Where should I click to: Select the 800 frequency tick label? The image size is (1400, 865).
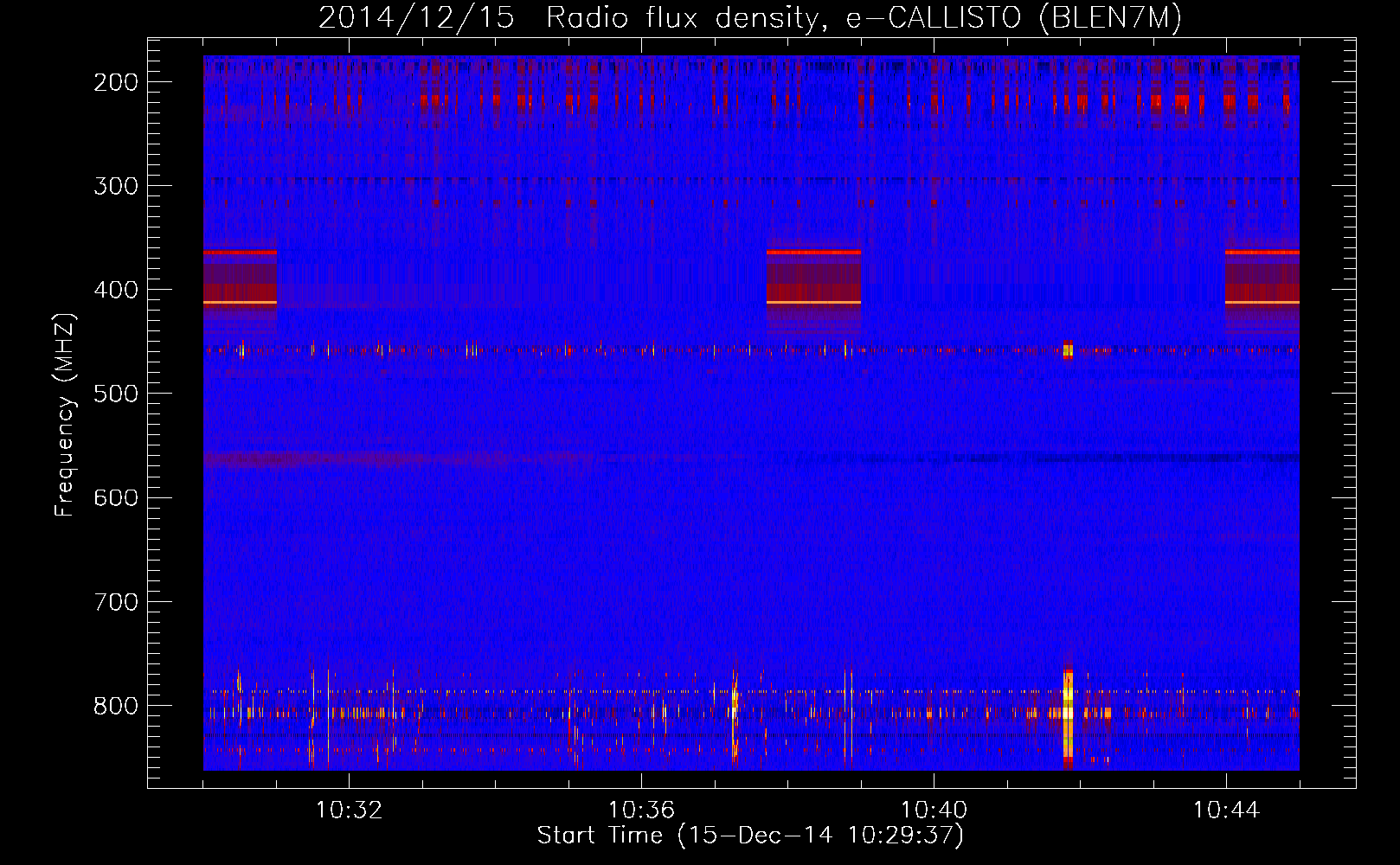[x=115, y=705]
